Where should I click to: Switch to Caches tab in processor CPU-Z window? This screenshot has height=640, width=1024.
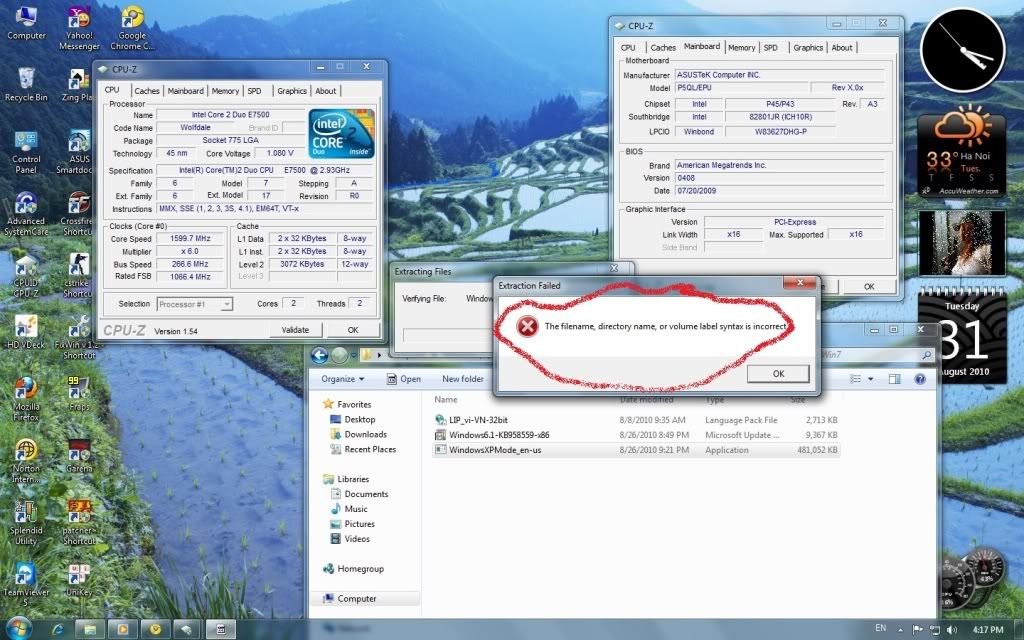(146, 91)
